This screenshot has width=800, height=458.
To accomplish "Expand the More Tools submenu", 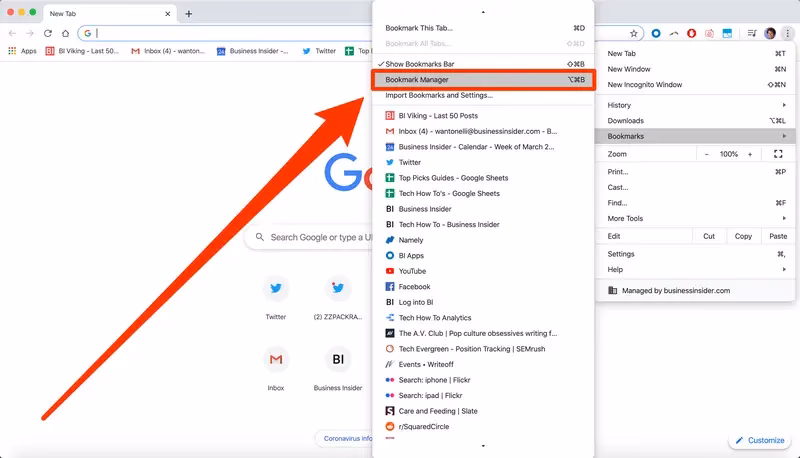I will (695, 218).
